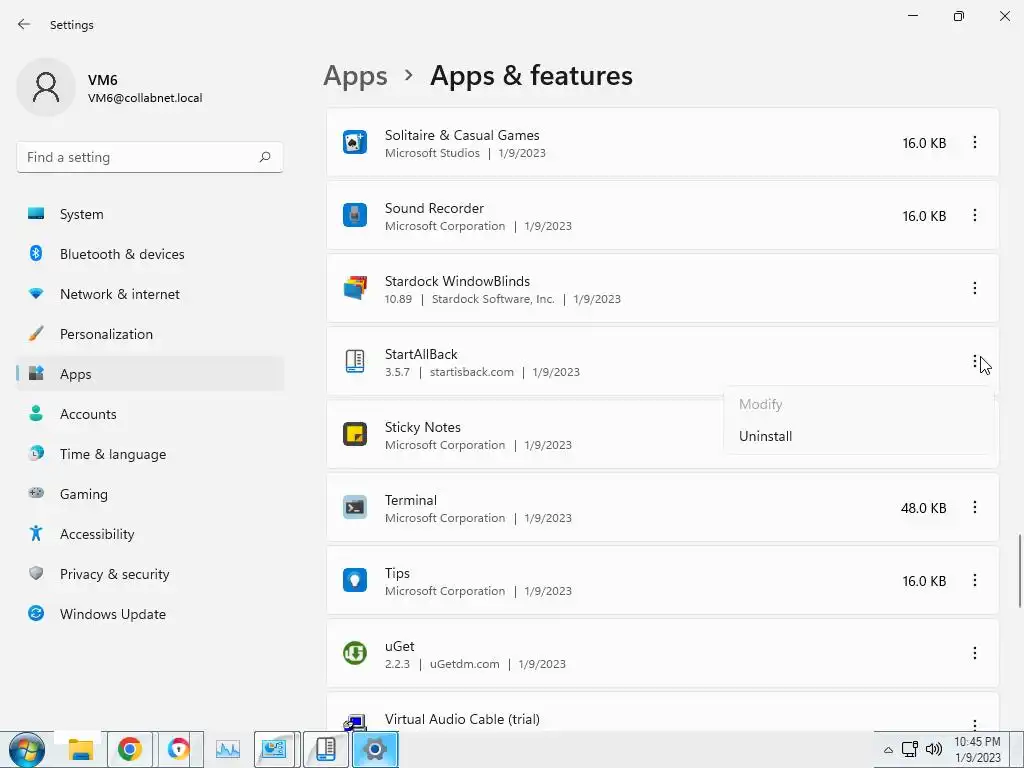Click the Stardock WindowBlinds app icon
Viewport: 1024px width, 768px height.
point(355,289)
